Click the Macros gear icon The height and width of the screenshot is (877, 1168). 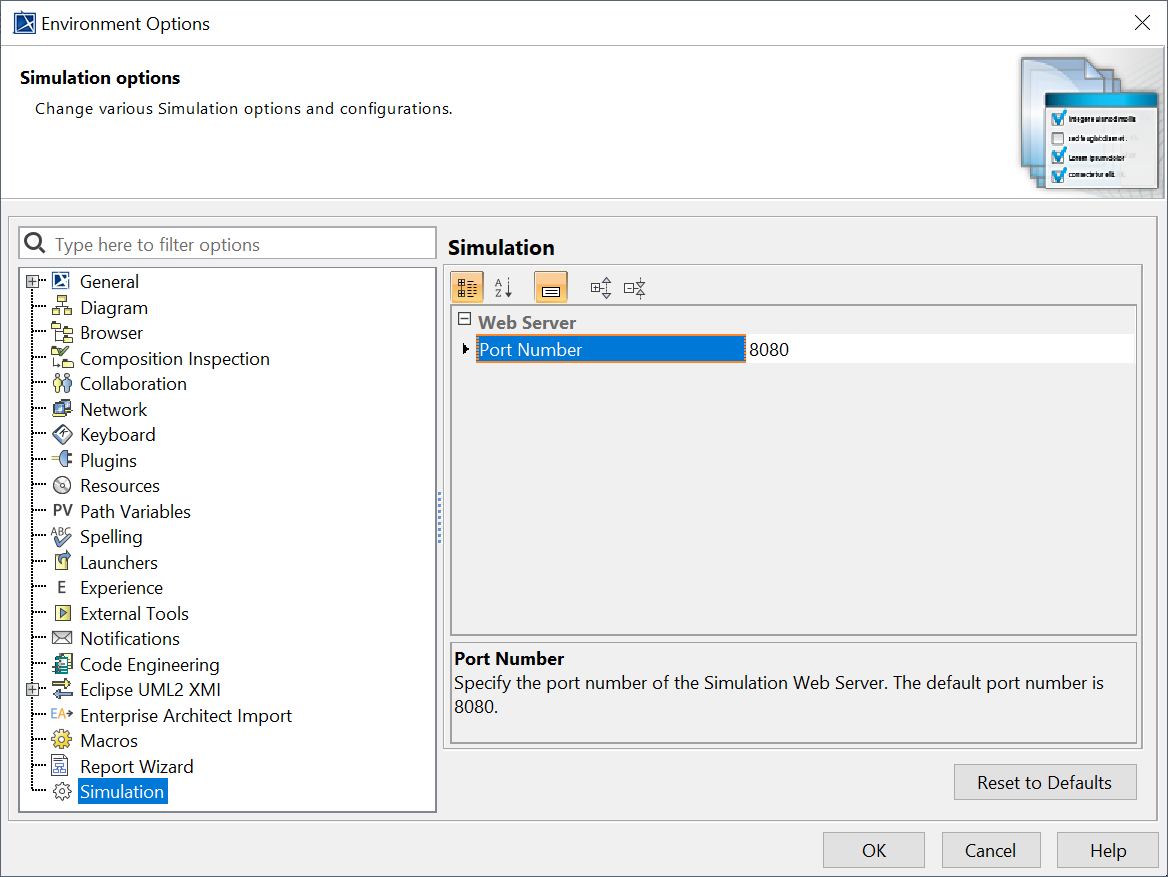[62, 741]
